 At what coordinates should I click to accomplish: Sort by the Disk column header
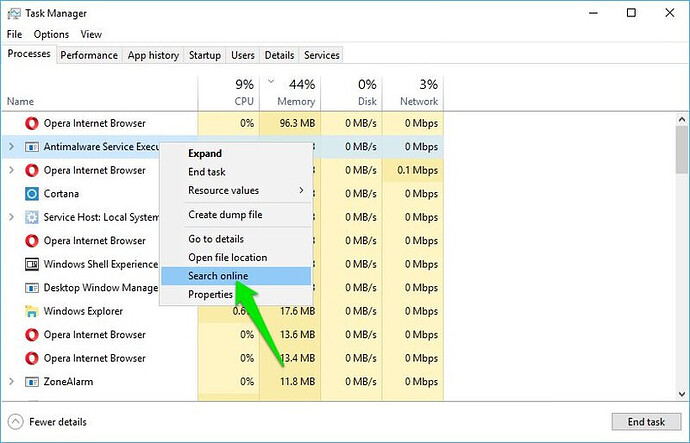pyautogui.click(x=352, y=93)
